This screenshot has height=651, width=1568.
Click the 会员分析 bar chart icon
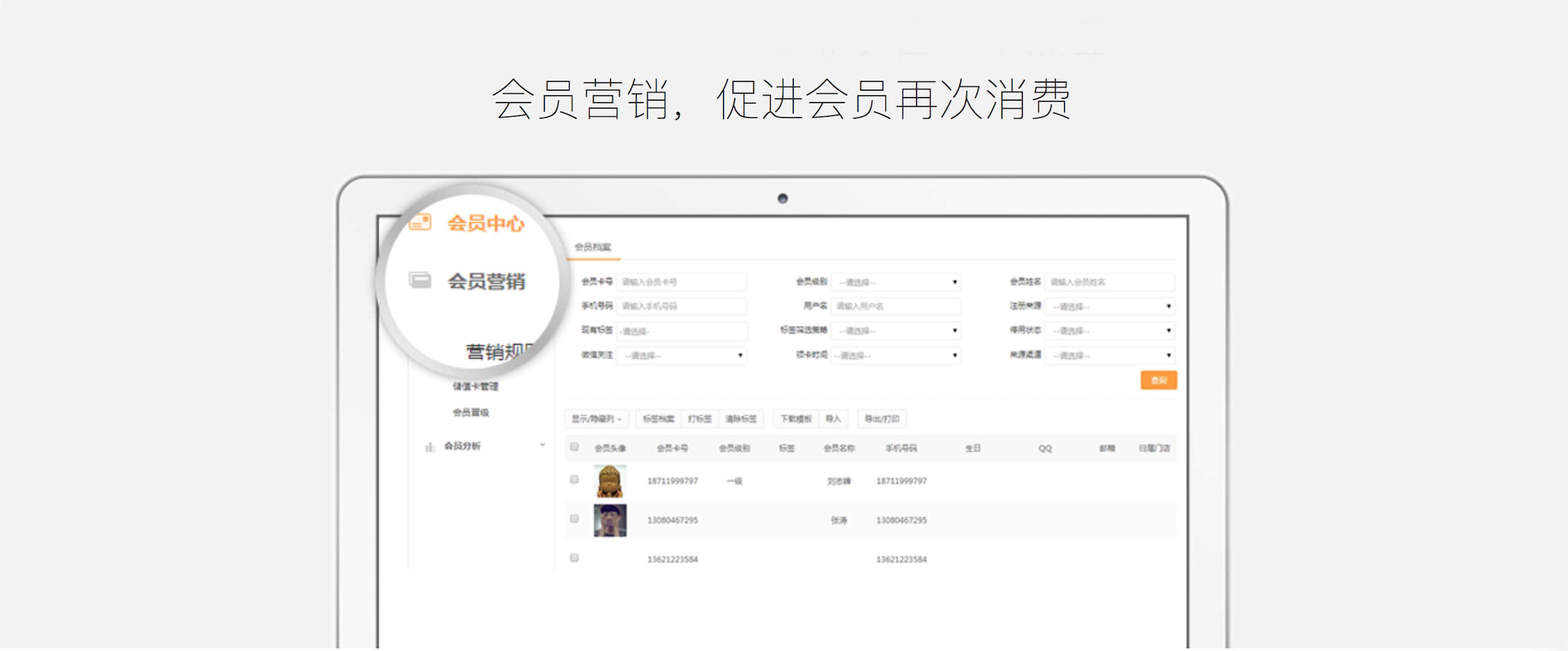(429, 448)
